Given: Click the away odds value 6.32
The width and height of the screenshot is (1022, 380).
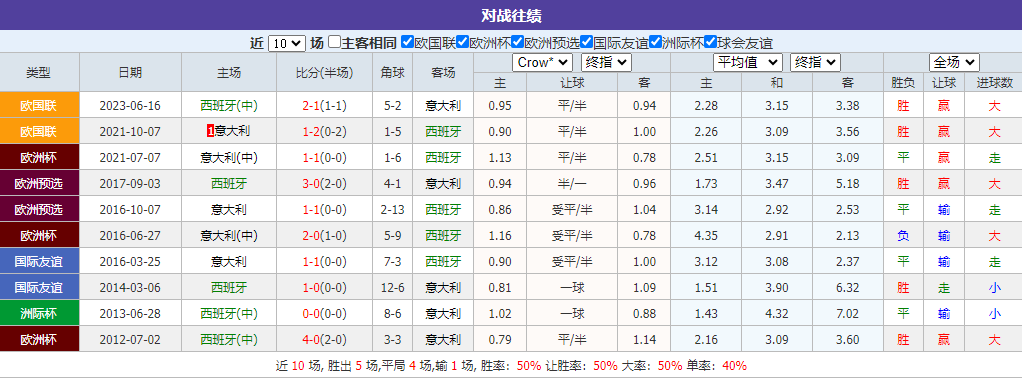Looking at the screenshot, I should coord(848,287).
